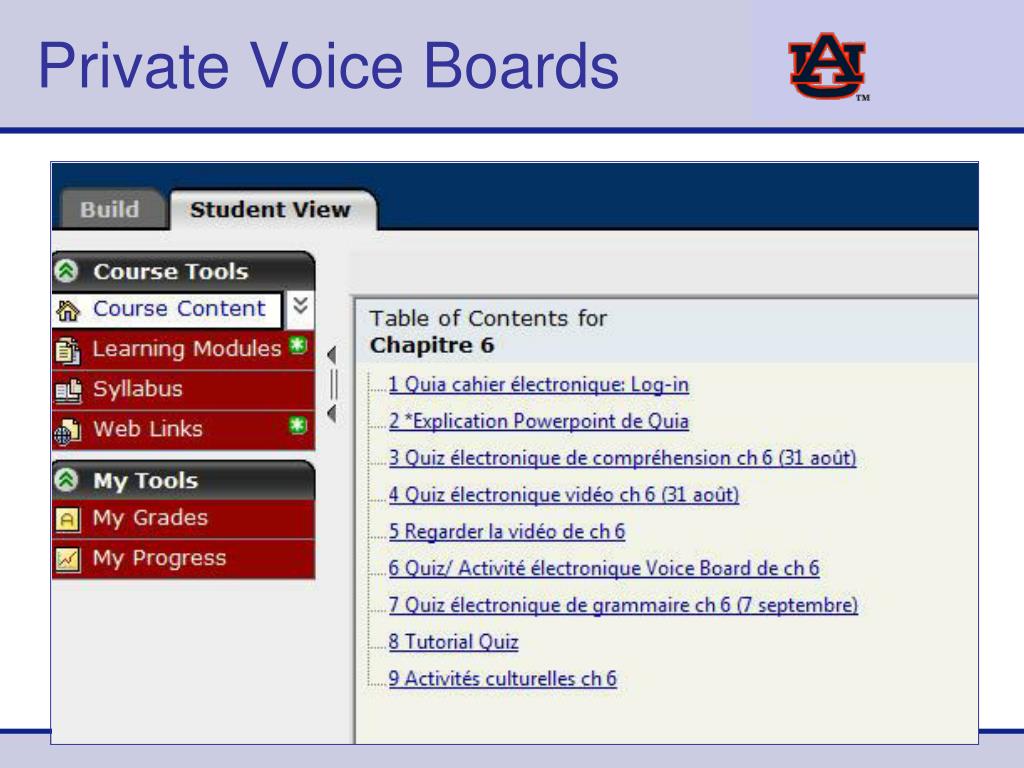The image size is (1024, 768).
Task: Click the My Grades icon
Action: 68,520
